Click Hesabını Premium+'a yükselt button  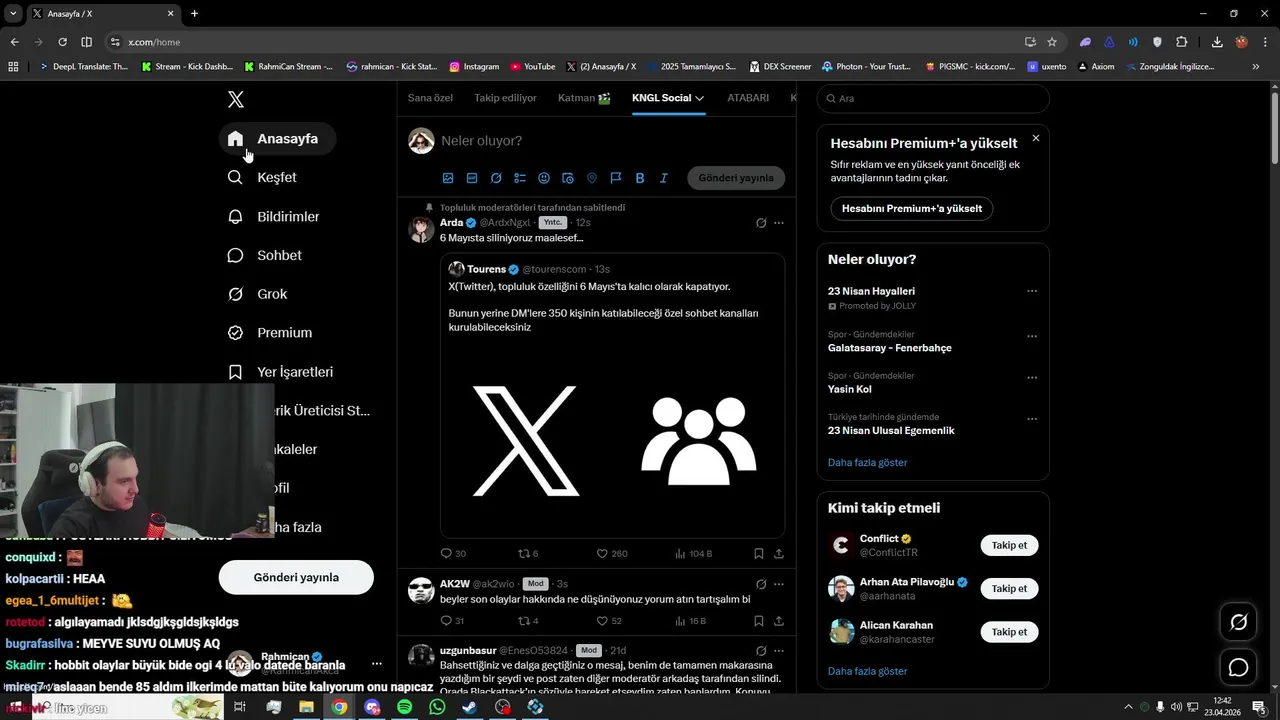click(912, 208)
